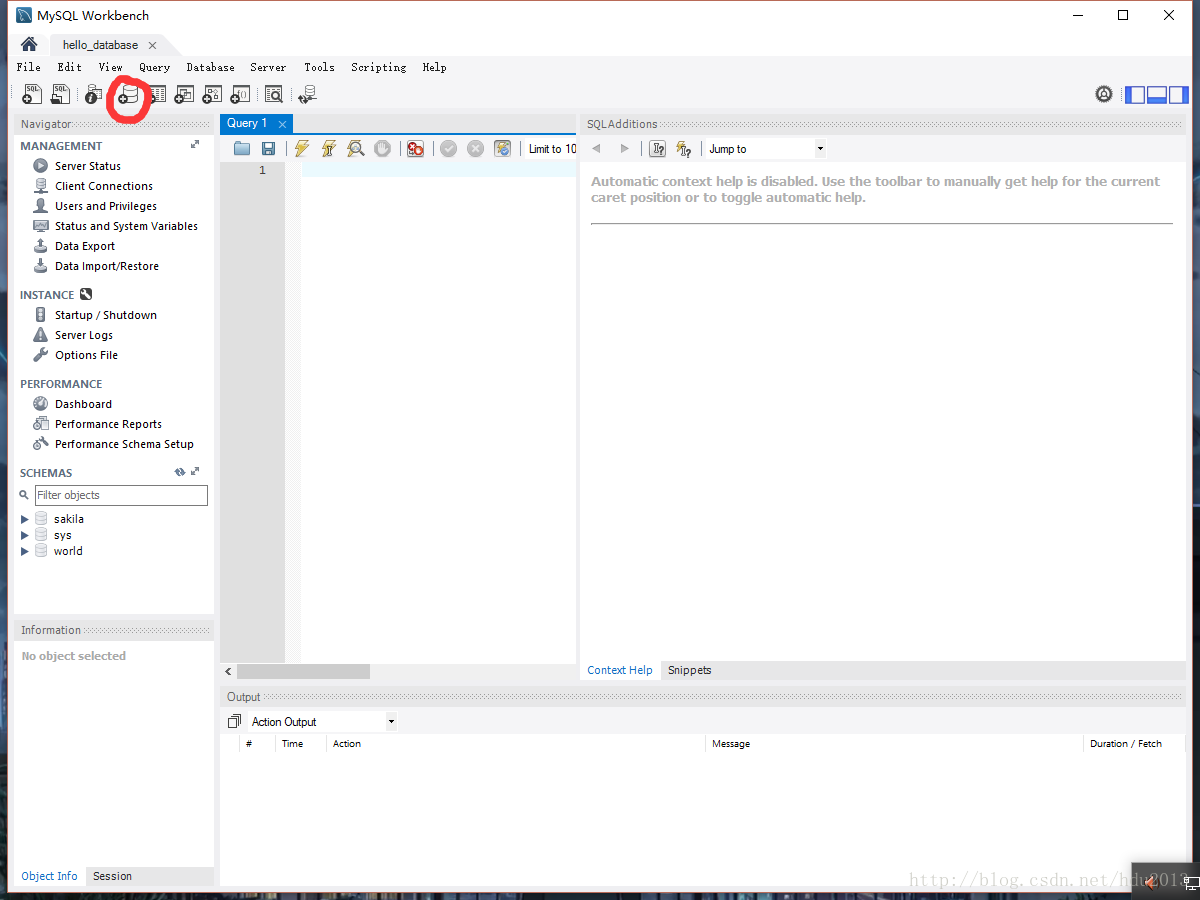Rollback the transaction X icon
This screenshot has height=900, width=1200.
point(475,149)
